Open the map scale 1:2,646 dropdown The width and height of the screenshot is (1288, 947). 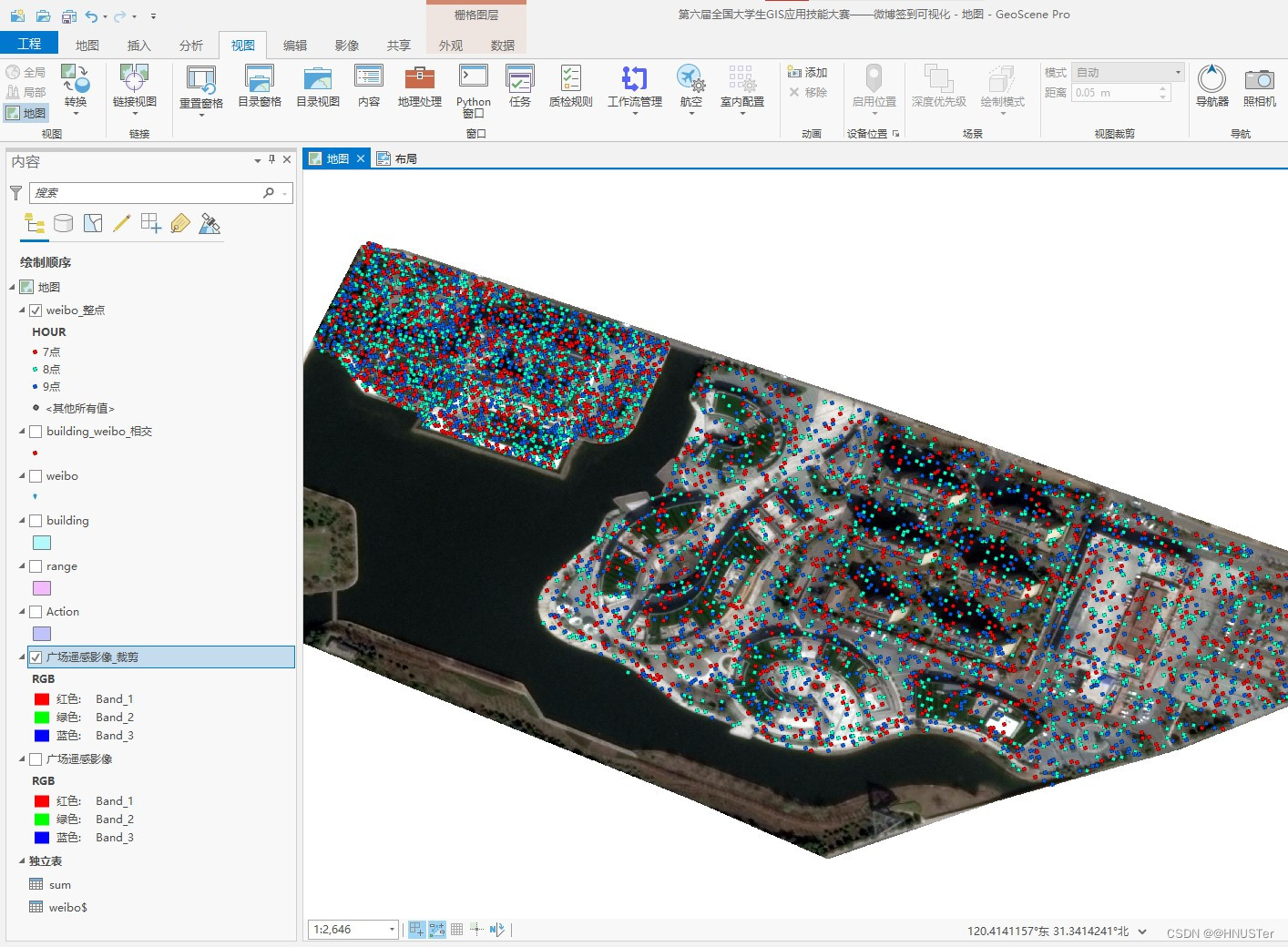[392, 930]
